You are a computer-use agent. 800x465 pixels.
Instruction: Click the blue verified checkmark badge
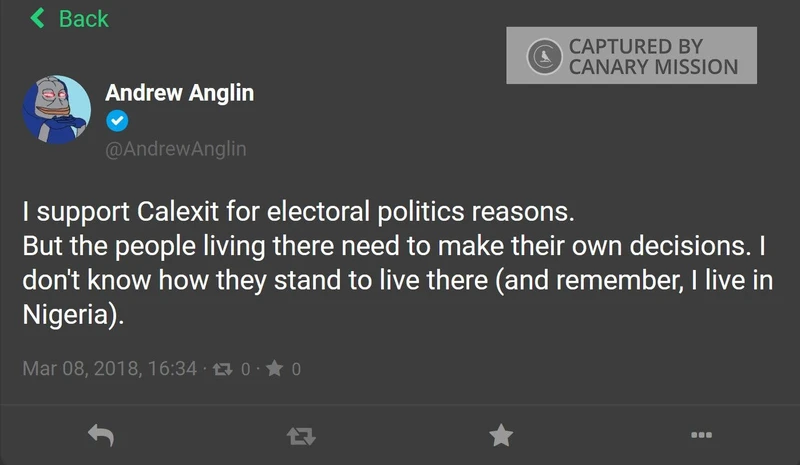(x=117, y=122)
